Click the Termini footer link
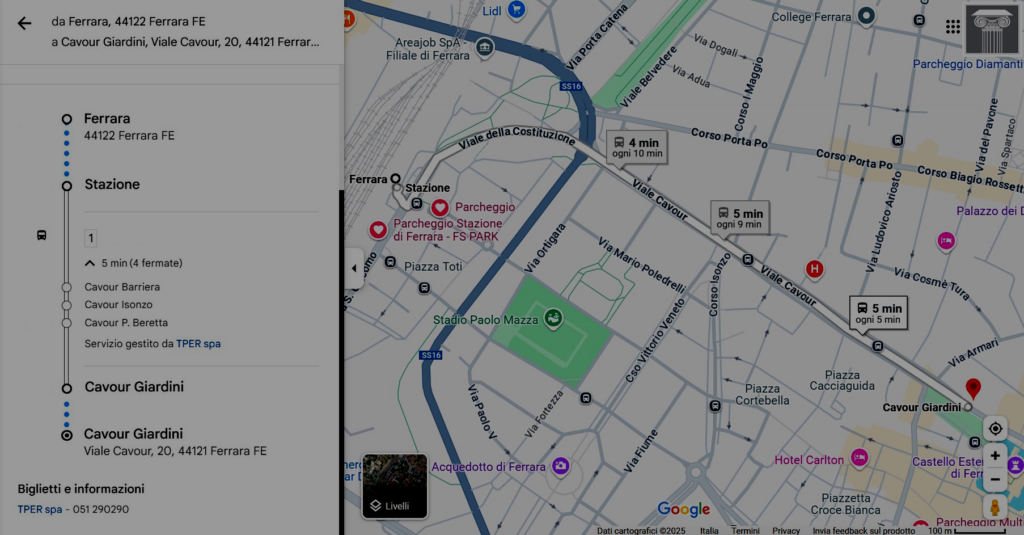Screen dimensions: 1024x535 (x=745, y=530)
